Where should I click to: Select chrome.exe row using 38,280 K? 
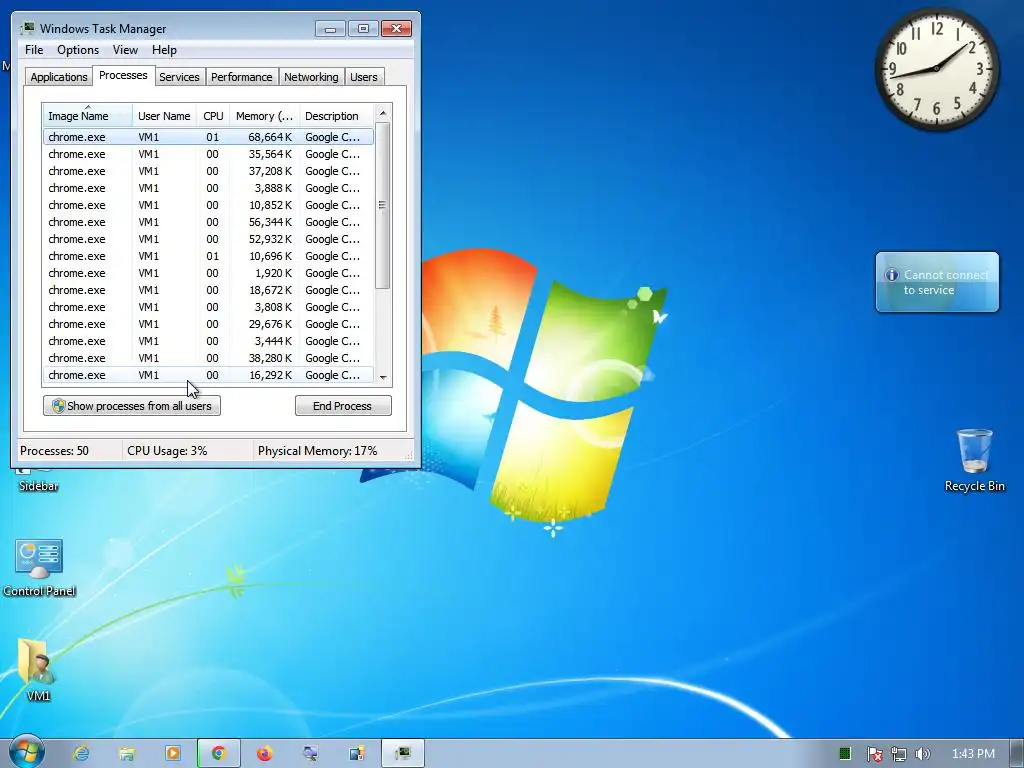[208, 358]
